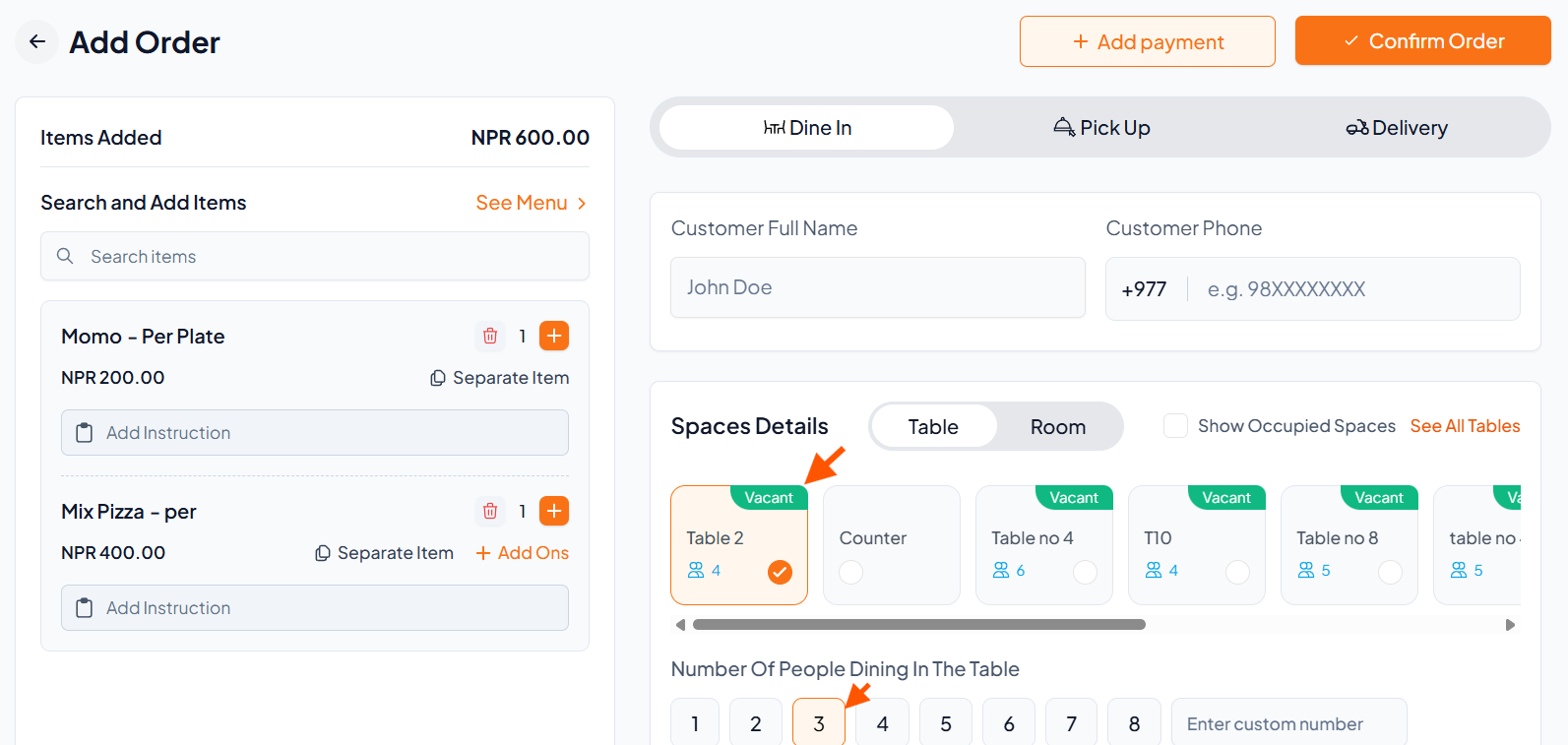Enable Show Occupied Spaces checkbox
Viewport: 1568px width, 745px height.
pyautogui.click(x=1175, y=426)
